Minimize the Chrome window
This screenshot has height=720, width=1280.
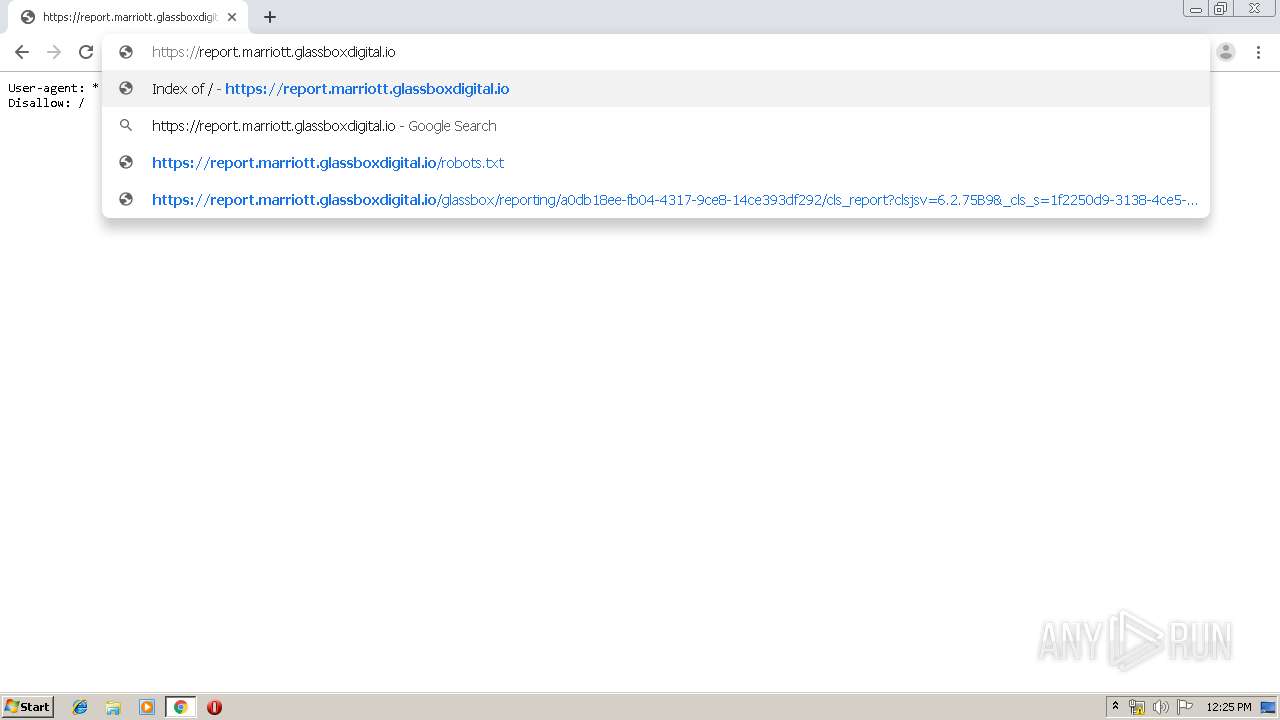coord(1196,9)
